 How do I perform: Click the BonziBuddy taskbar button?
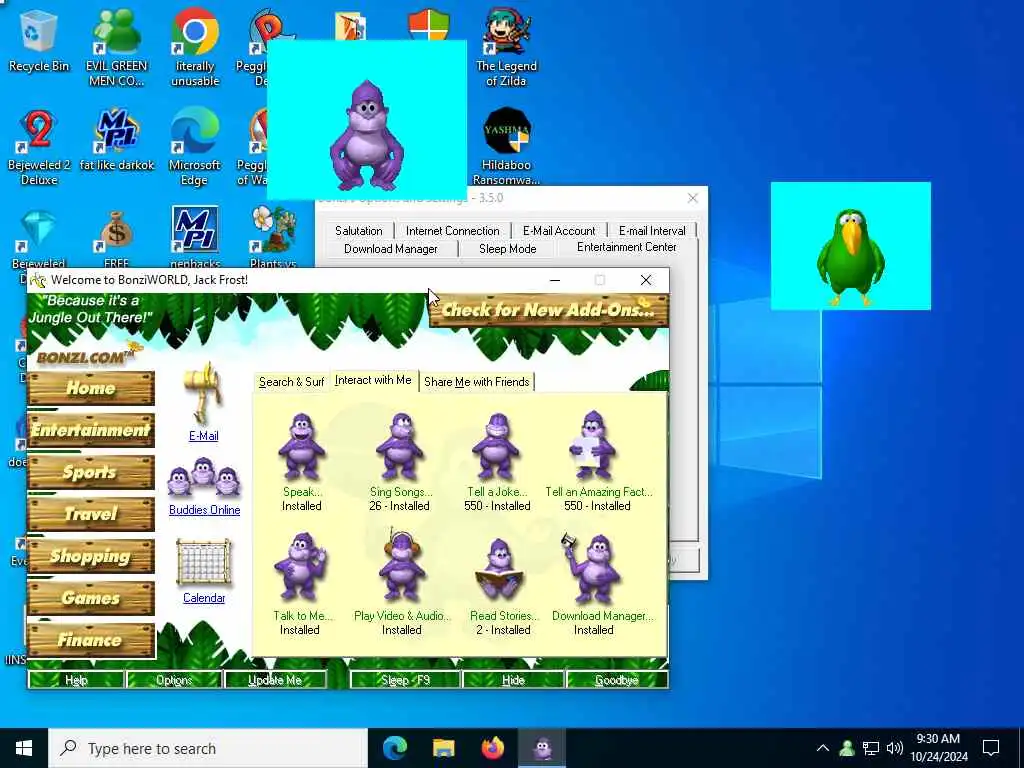click(542, 748)
